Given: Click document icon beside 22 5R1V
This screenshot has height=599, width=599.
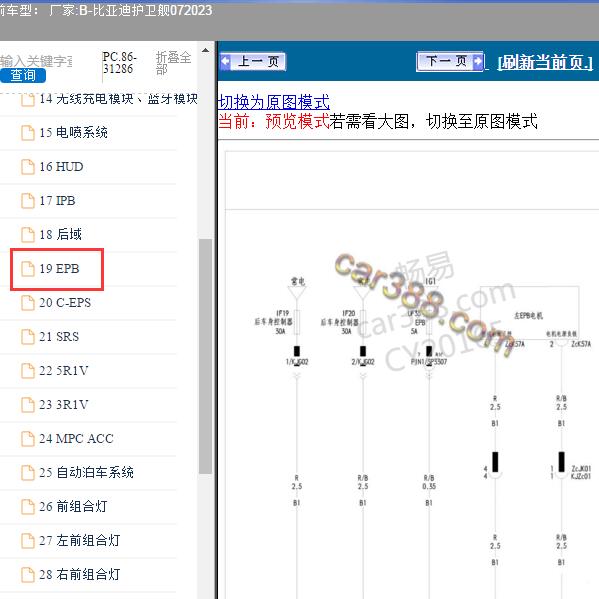Looking at the screenshot, I should (28, 371).
